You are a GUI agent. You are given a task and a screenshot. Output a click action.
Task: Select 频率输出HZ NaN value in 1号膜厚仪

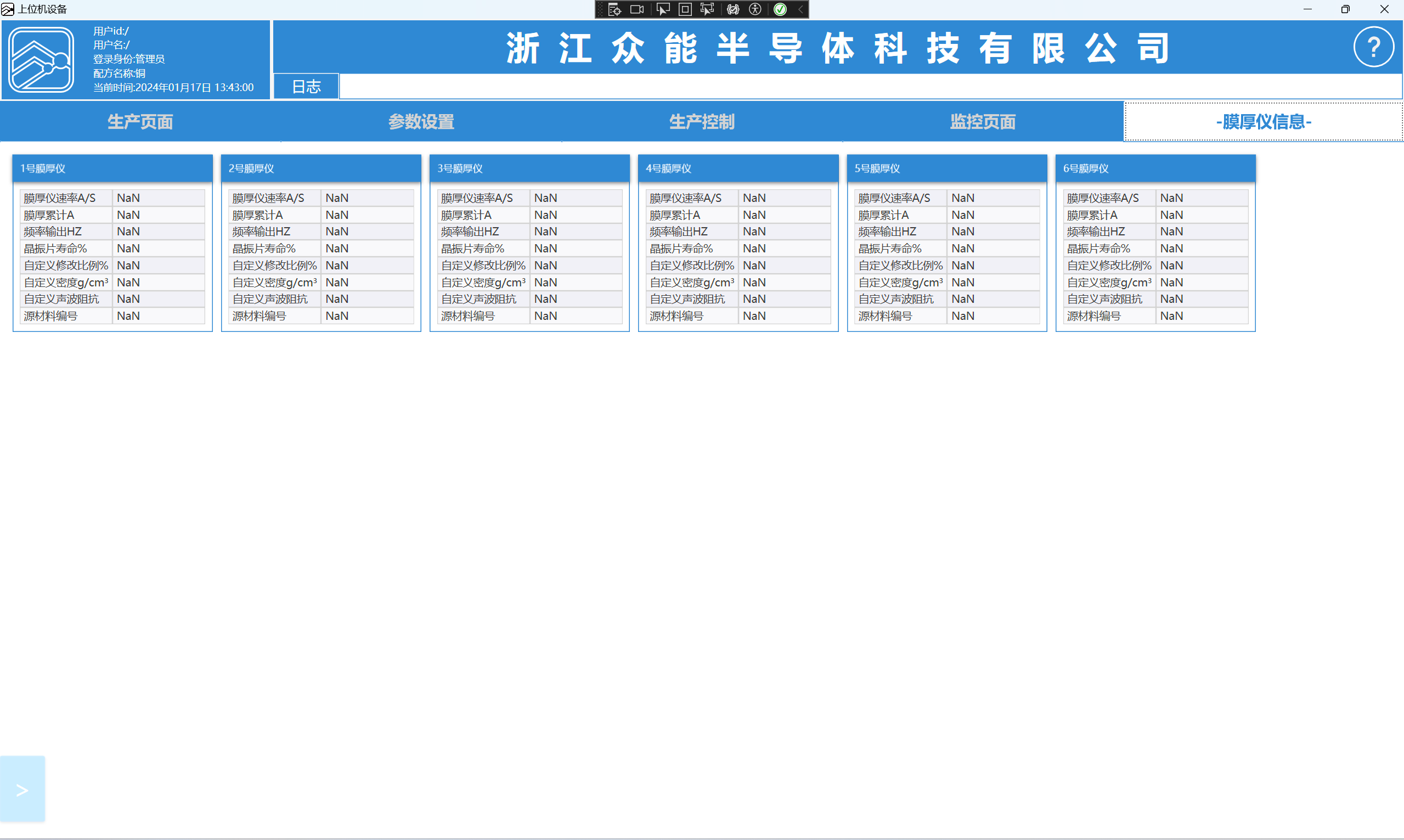pos(159,232)
